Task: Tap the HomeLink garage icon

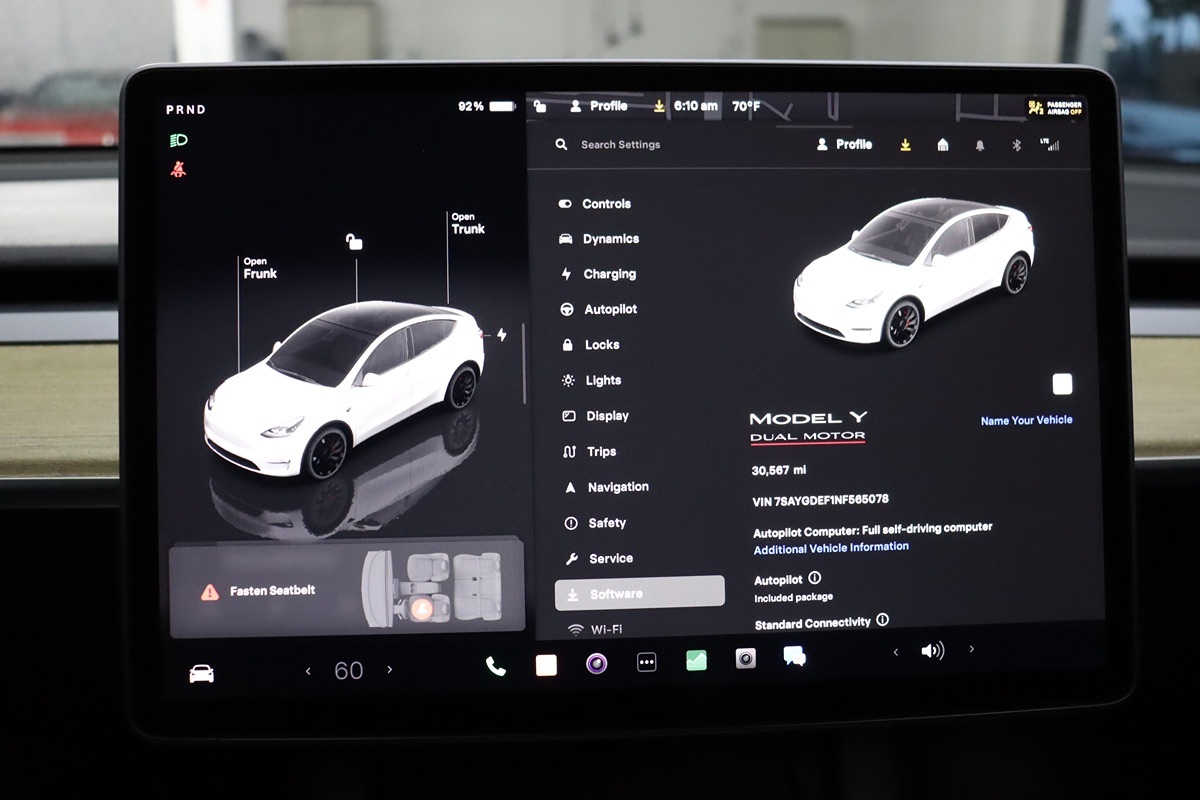Action: pyautogui.click(x=943, y=145)
